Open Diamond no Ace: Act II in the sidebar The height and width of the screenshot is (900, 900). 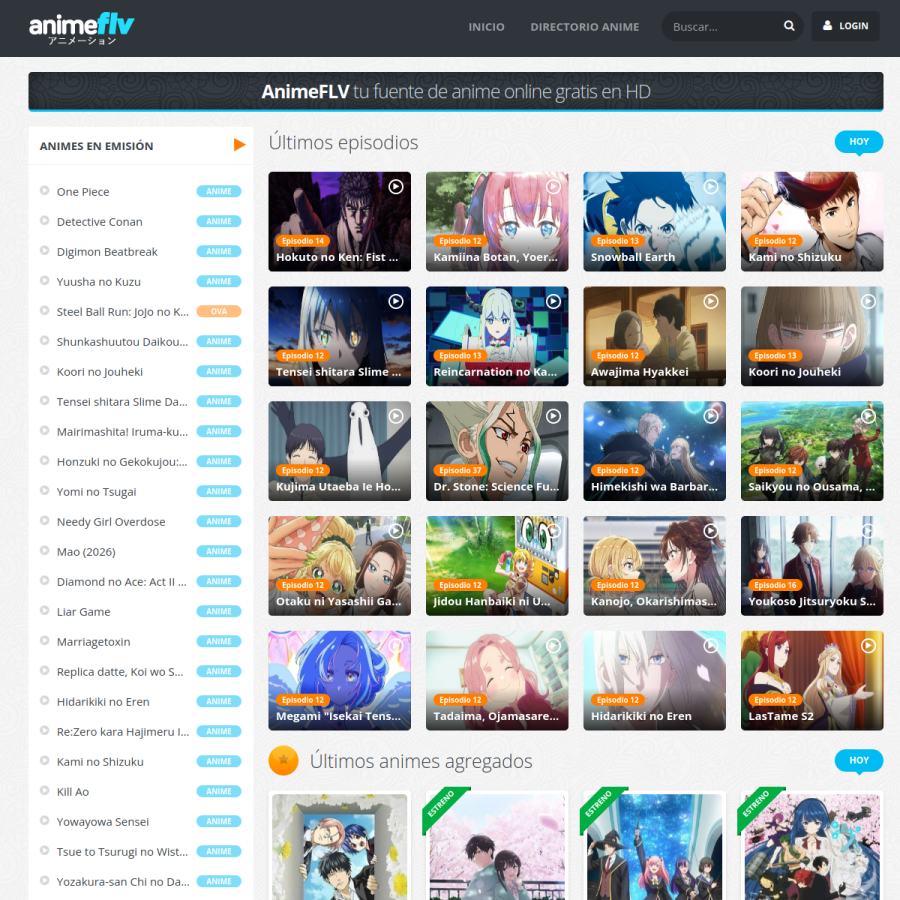click(x=122, y=581)
